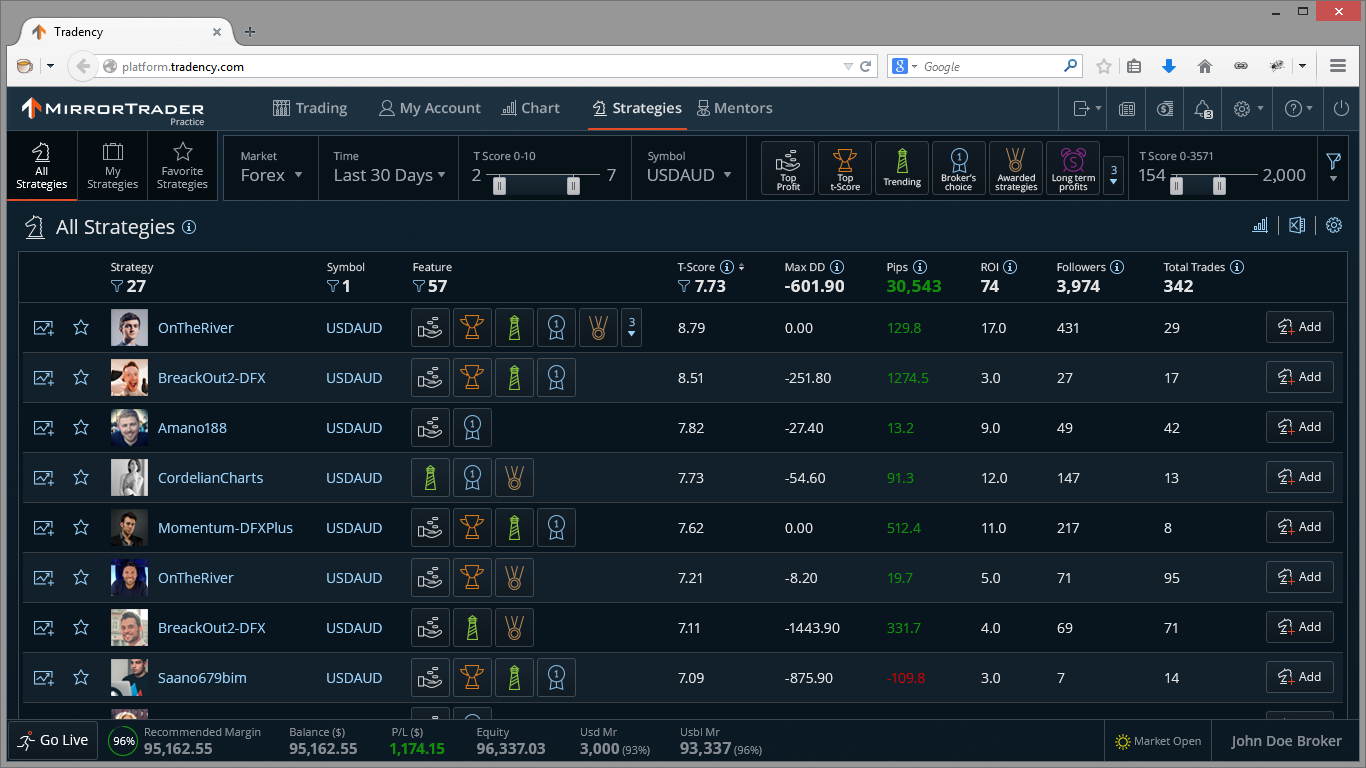Image resolution: width=1366 pixels, height=768 pixels.
Task: Expand 3 more features in OnTheRiver row
Action: [x=631, y=327]
